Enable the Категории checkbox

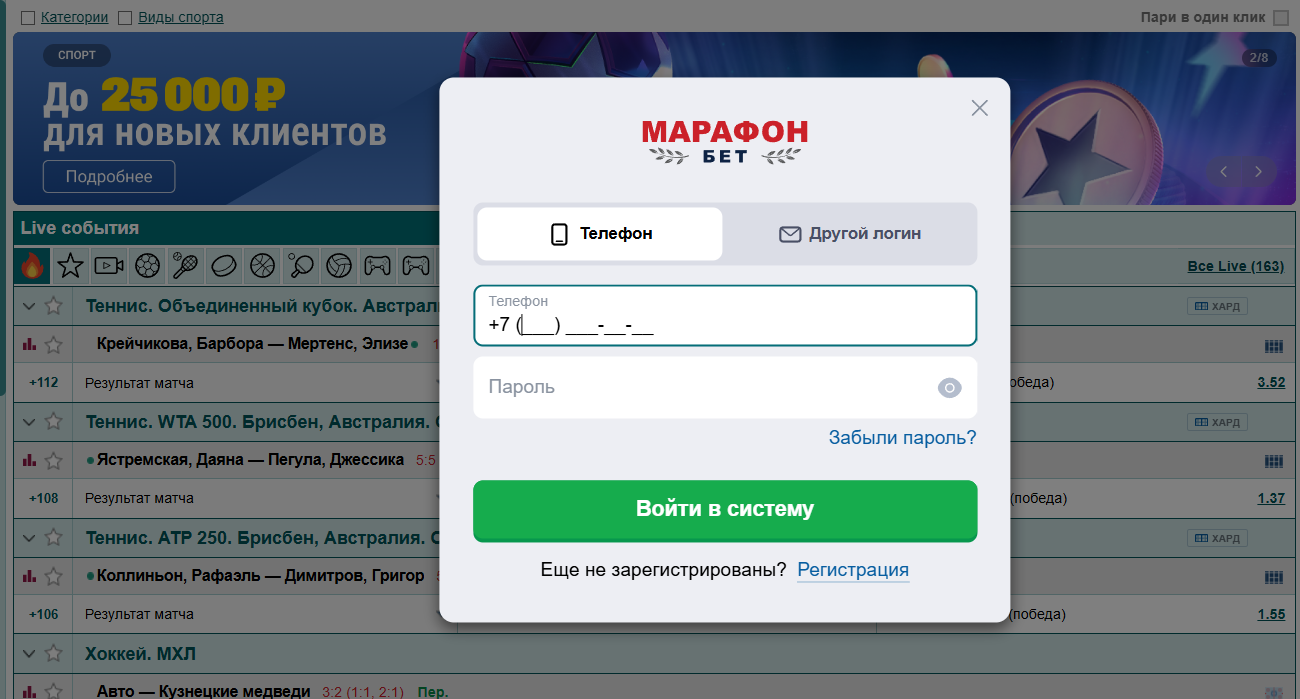click(x=25, y=16)
